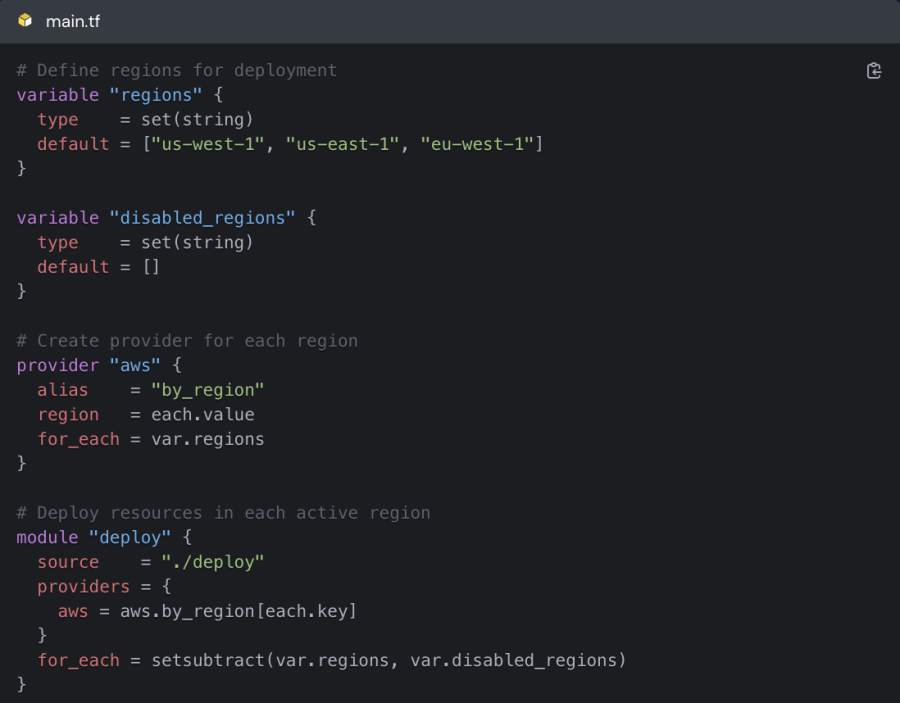Click the copy code clipboard icon
900x703 pixels.
(874, 71)
